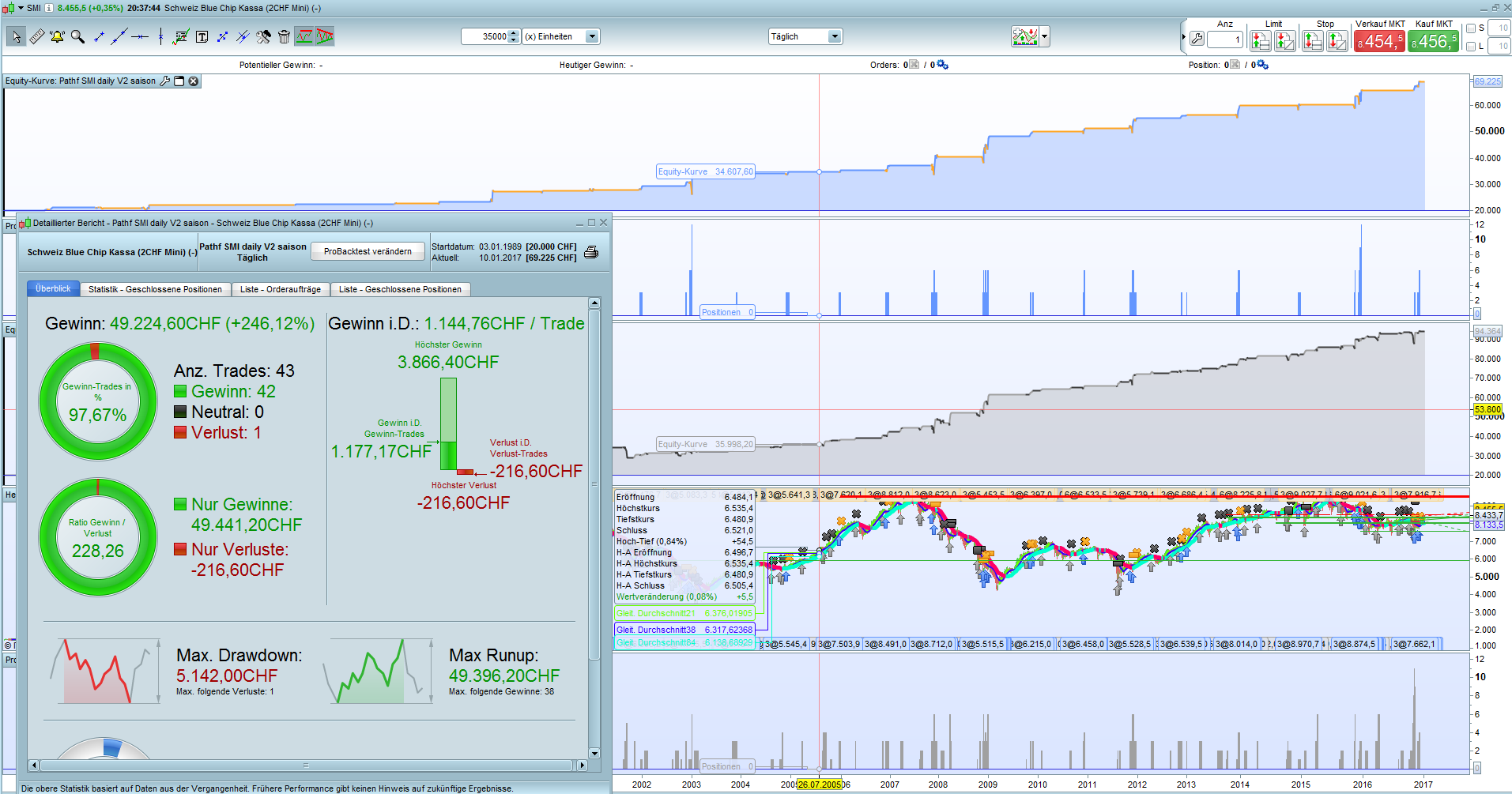Choose the line segment drawing tool

tap(99, 36)
